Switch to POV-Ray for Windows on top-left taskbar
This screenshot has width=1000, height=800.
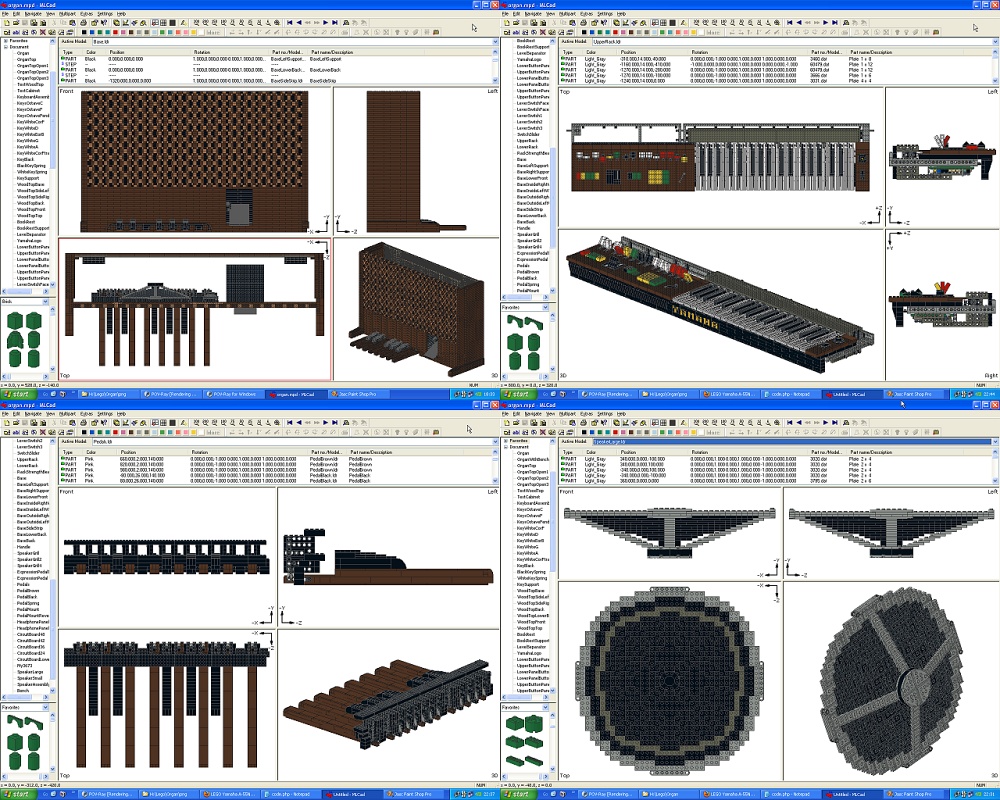pos(234,394)
